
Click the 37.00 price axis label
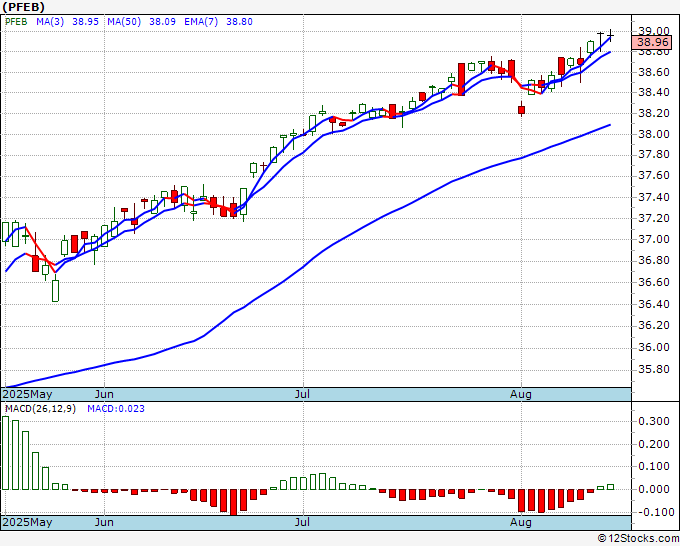point(654,239)
